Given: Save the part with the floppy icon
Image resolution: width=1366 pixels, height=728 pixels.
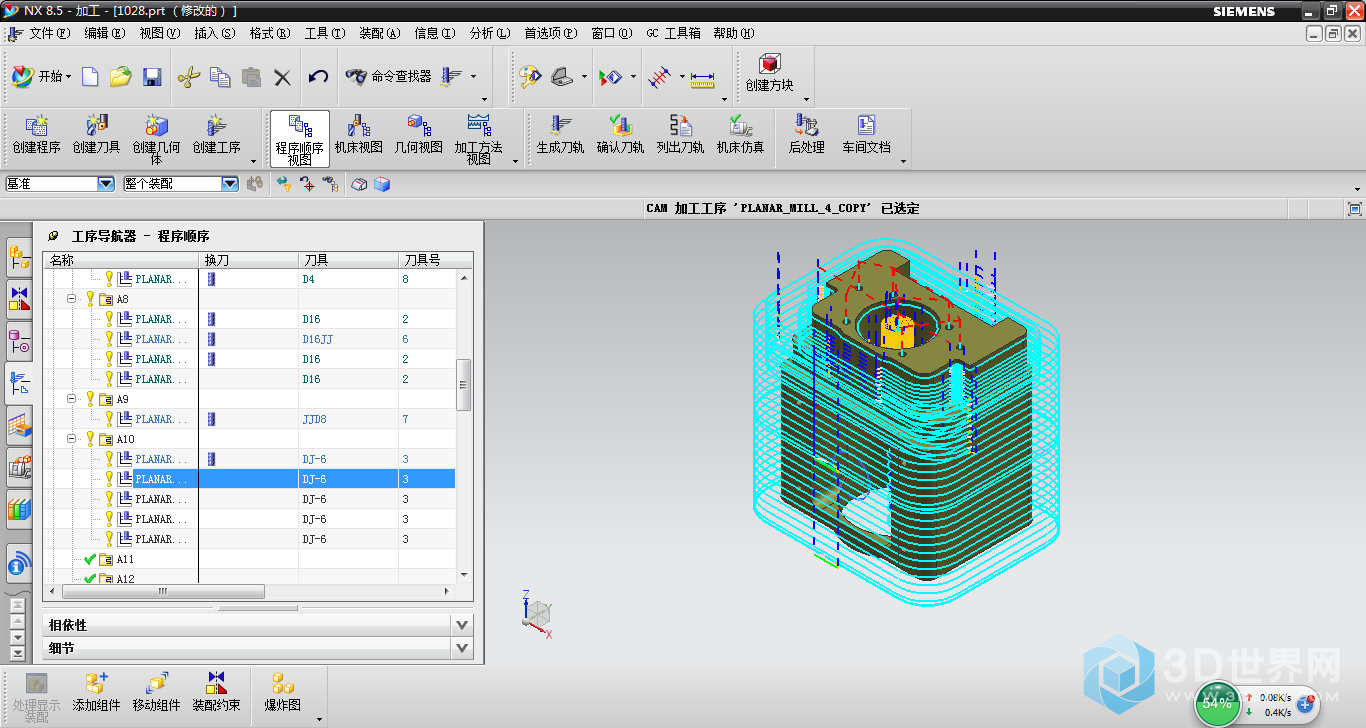Looking at the screenshot, I should 152,77.
